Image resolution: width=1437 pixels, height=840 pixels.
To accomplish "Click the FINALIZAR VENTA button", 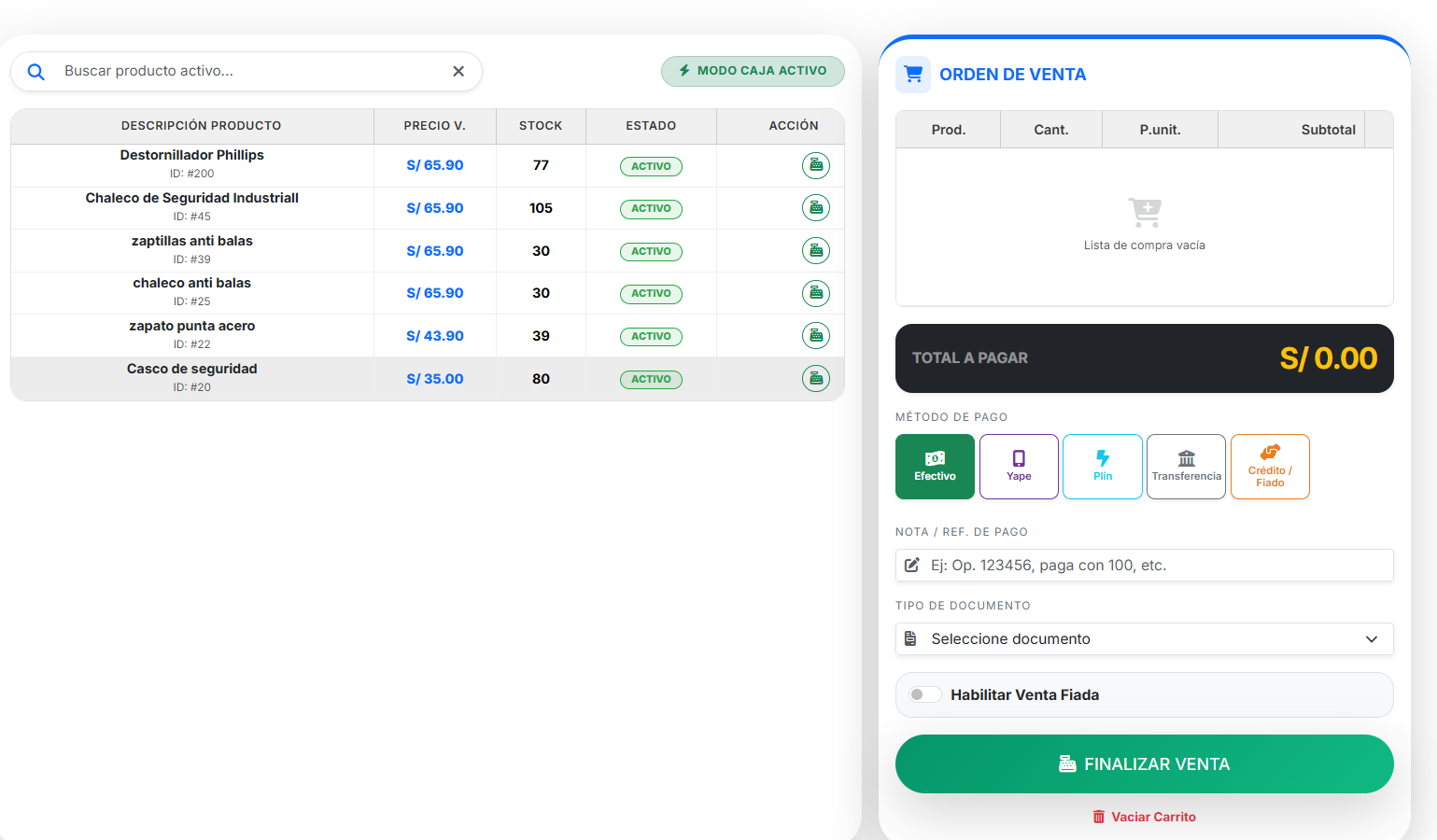I will (x=1145, y=763).
